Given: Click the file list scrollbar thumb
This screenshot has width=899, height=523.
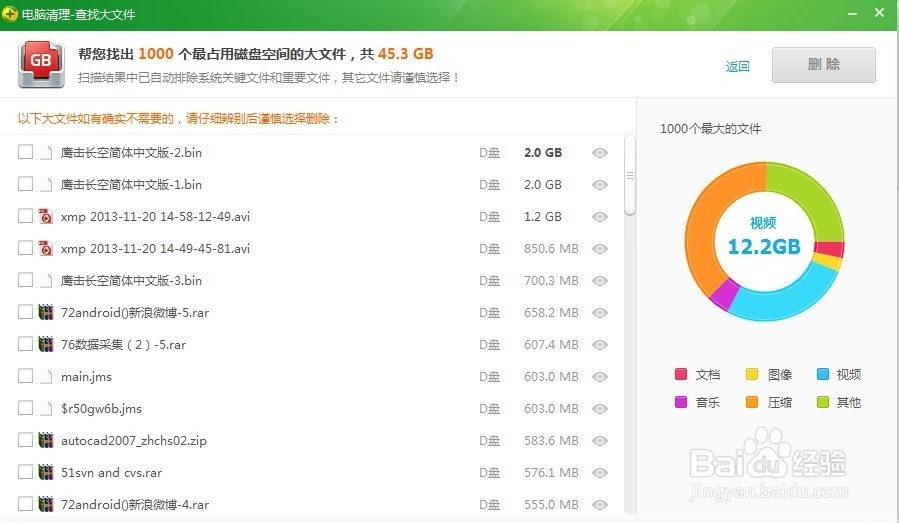Looking at the screenshot, I should click(x=630, y=175).
